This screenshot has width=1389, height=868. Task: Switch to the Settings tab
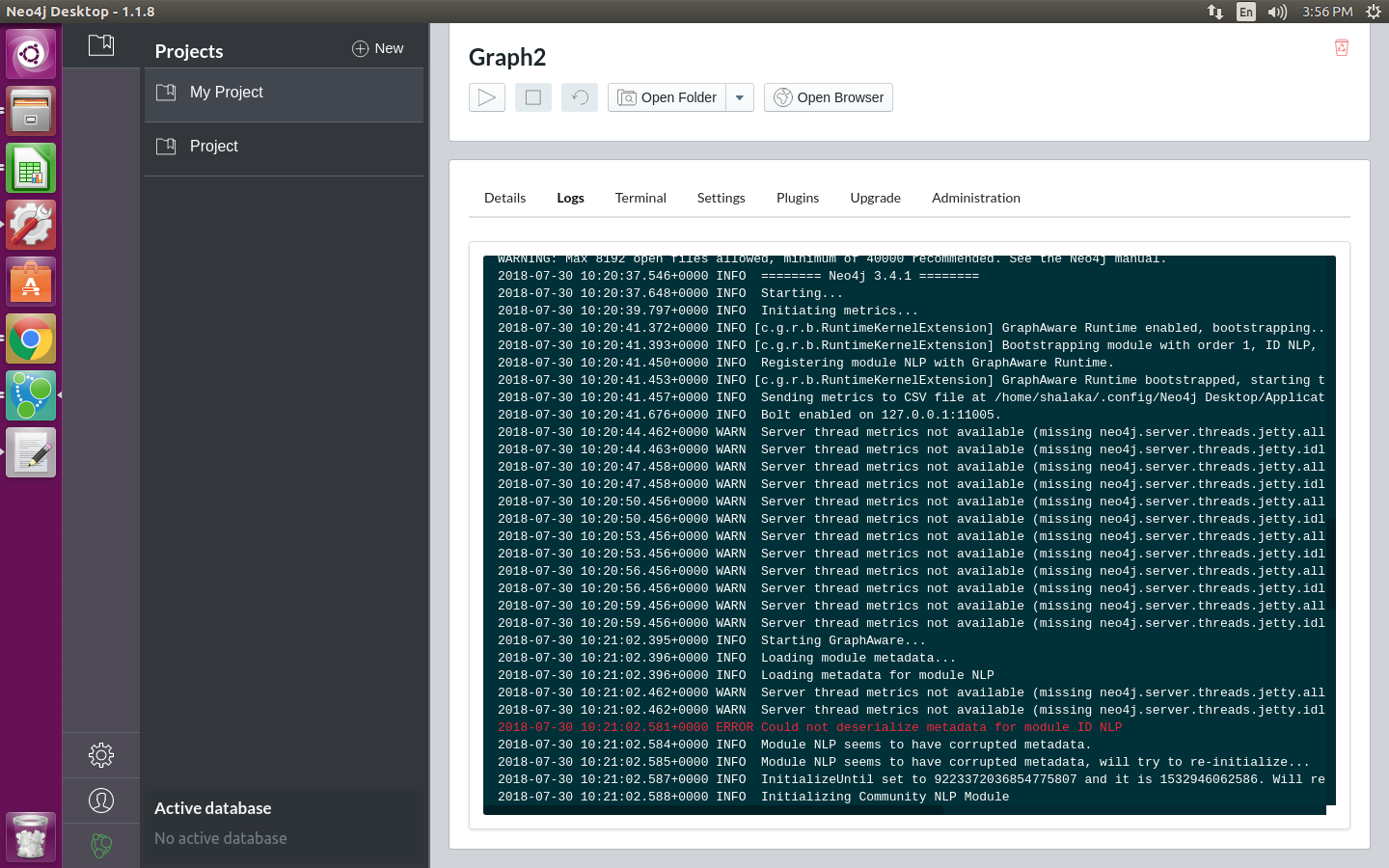[x=721, y=198]
